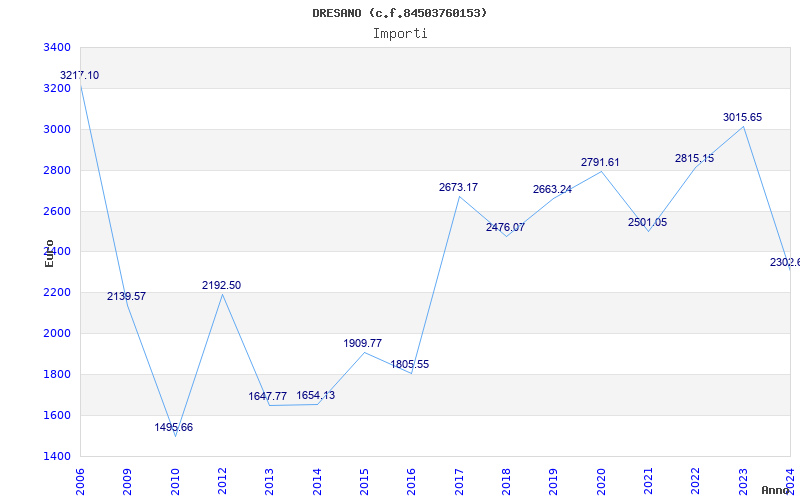Select the 2673.17 data label
800x500 pixels.
click(458, 187)
